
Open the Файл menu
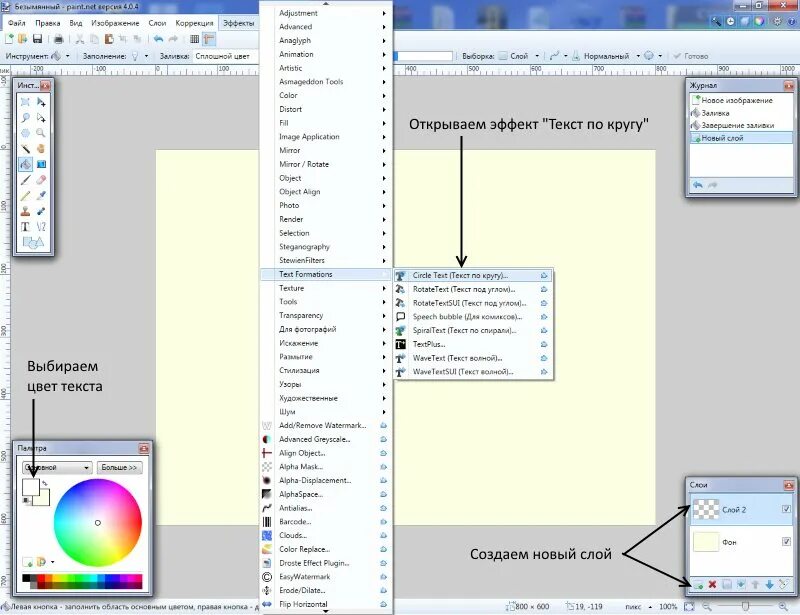tap(17, 23)
